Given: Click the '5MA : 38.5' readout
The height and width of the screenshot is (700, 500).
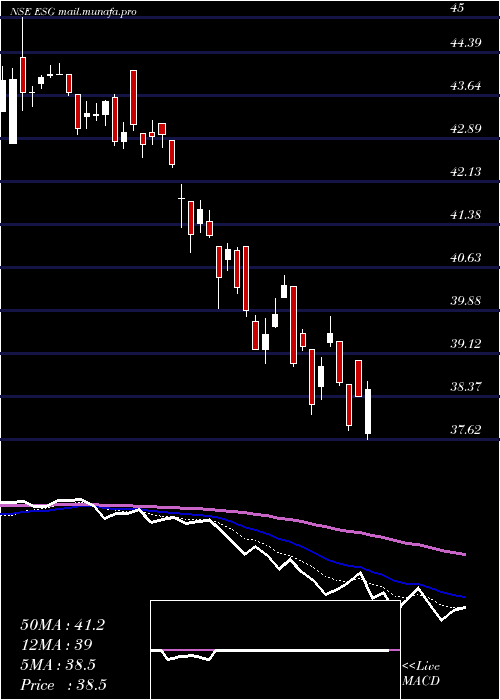Looking at the screenshot, I should pos(58,665).
